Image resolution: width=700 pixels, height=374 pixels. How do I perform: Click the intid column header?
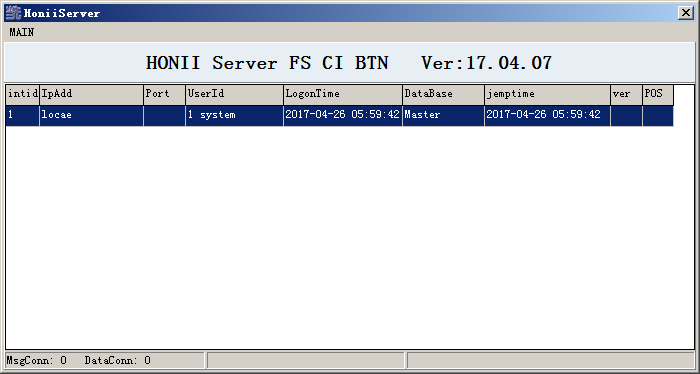pos(23,95)
